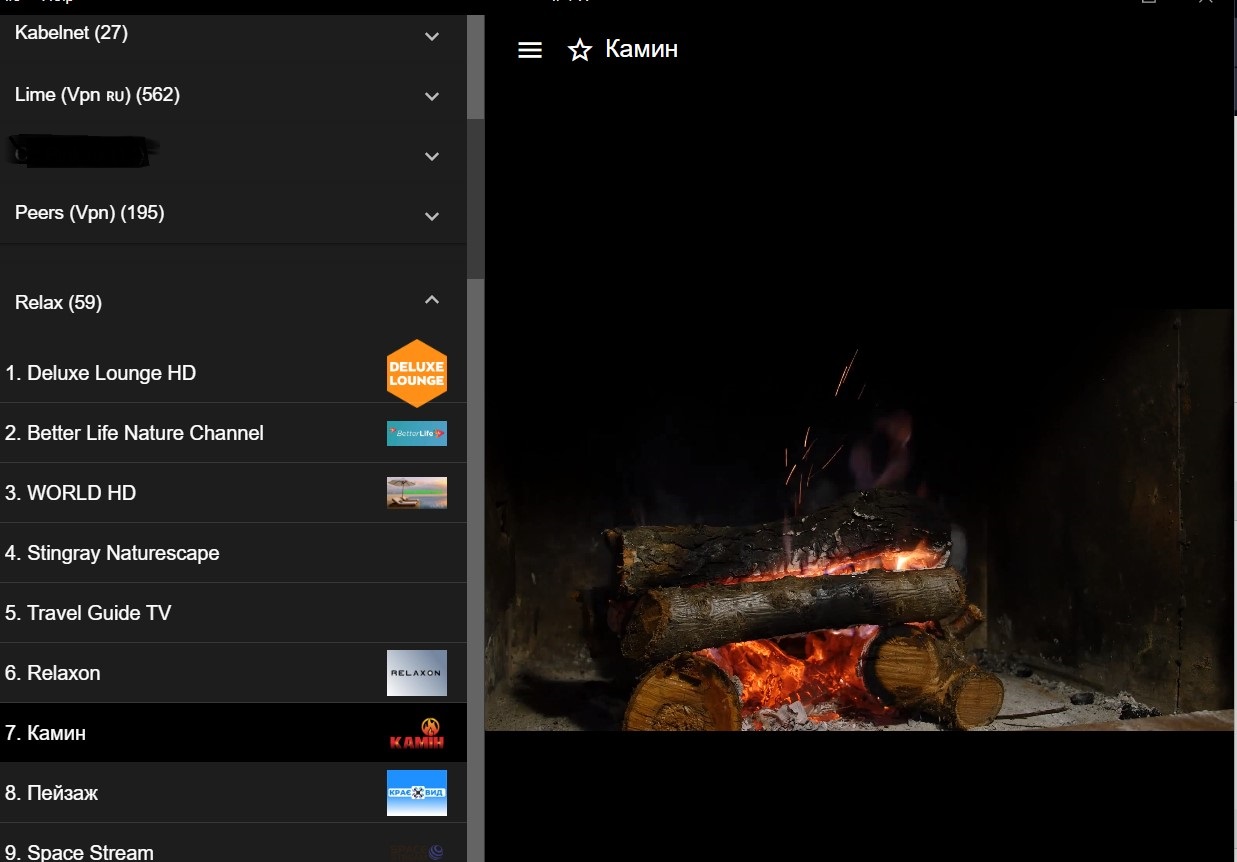The height and width of the screenshot is (862, 1237).
Task: Expand the blacked-out group chevron
Action: point(432,156)
